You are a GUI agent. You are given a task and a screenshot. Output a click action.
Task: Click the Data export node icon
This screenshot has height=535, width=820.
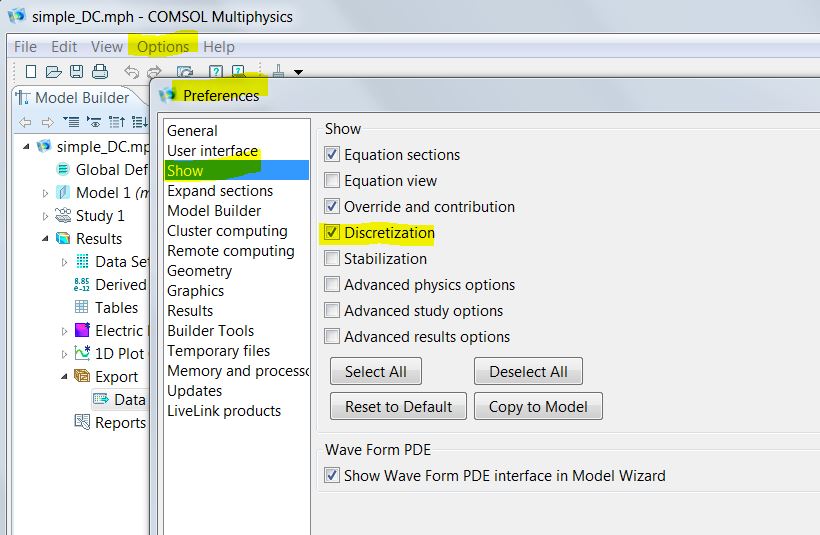[101, 399]
